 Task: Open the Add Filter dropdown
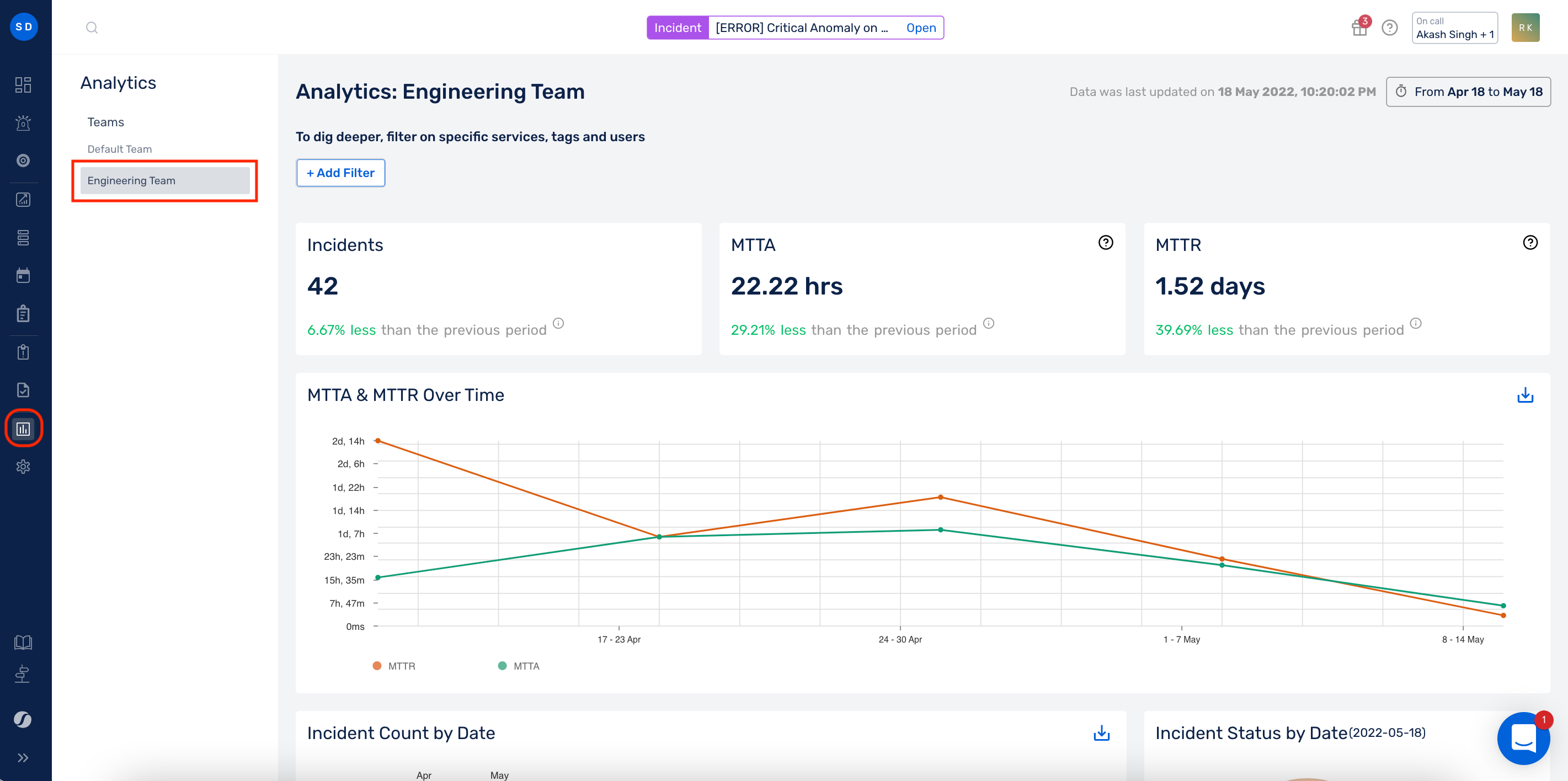(340, 173)
